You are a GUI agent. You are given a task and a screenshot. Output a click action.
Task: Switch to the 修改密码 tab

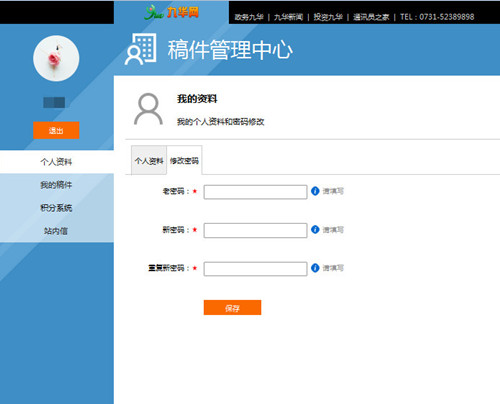coord(184,160)
